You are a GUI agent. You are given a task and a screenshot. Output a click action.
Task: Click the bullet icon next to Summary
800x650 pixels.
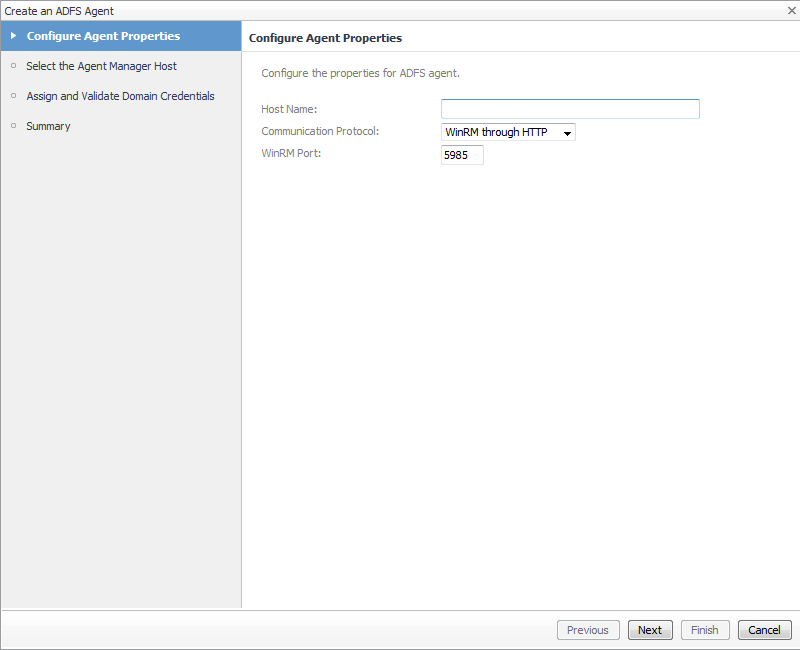(x=13, y=126)
